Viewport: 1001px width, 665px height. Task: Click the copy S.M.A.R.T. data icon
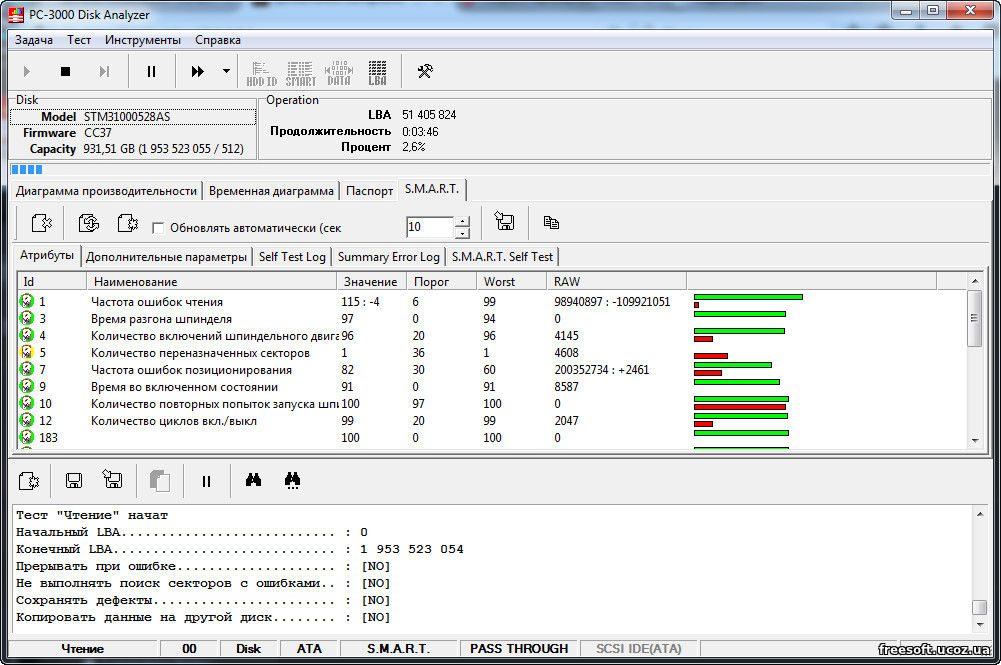coord(551,222)
